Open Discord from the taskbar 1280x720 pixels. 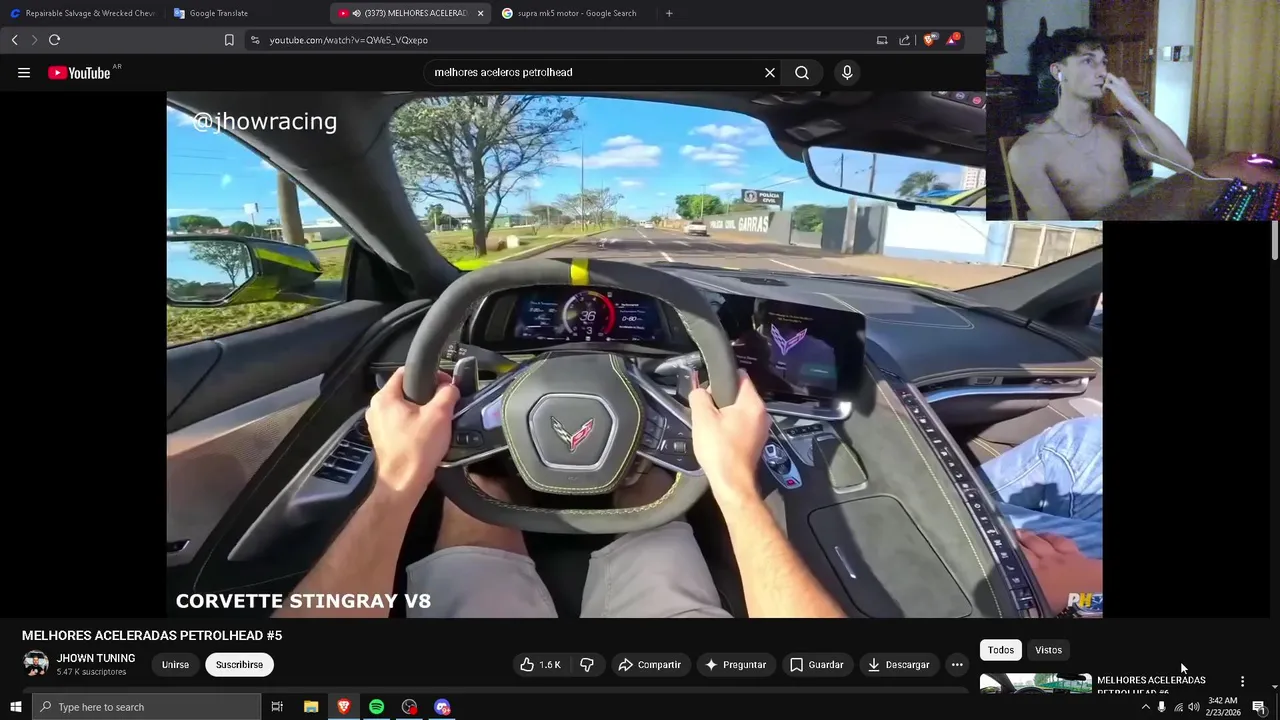[442, 707]
